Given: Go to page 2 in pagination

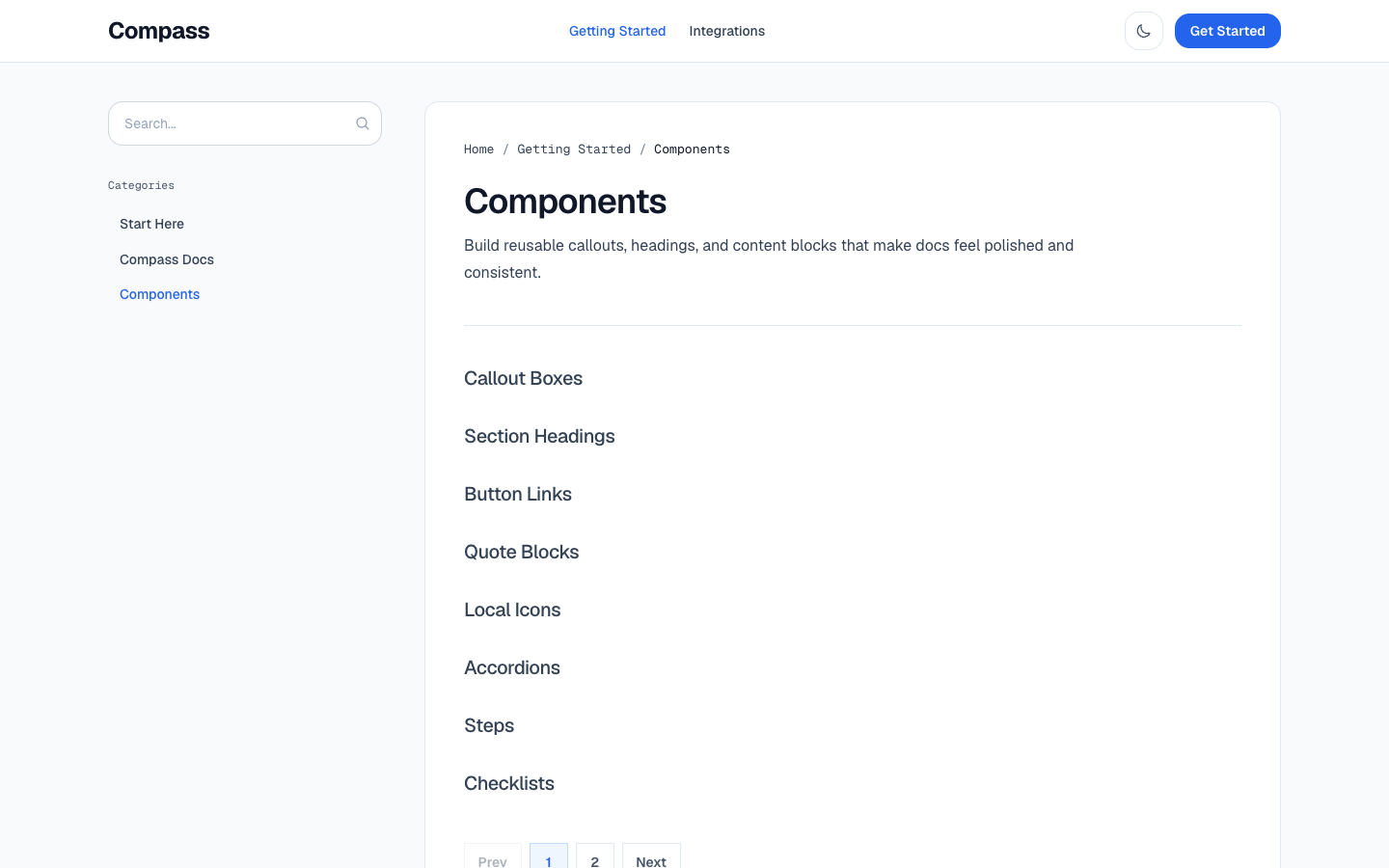Looking at the screenshot, I should click(x=595, y=856).
